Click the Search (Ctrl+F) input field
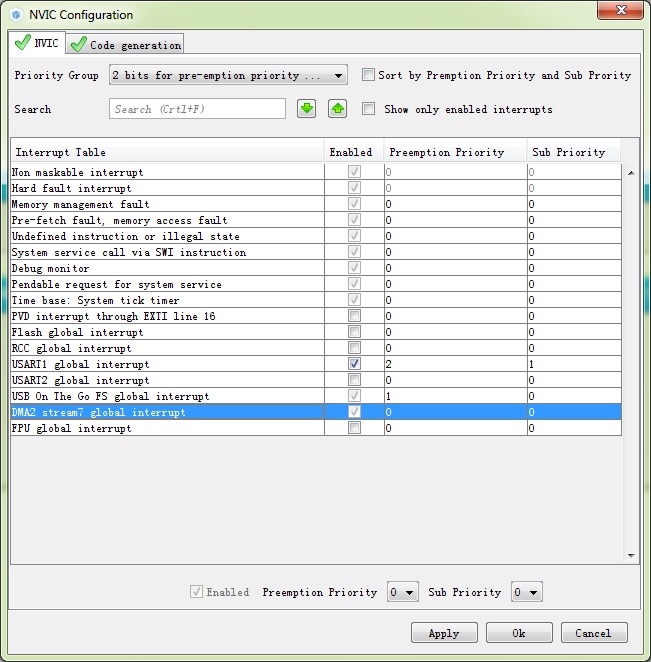Viewport: 651px width, 662px height. 197,109
